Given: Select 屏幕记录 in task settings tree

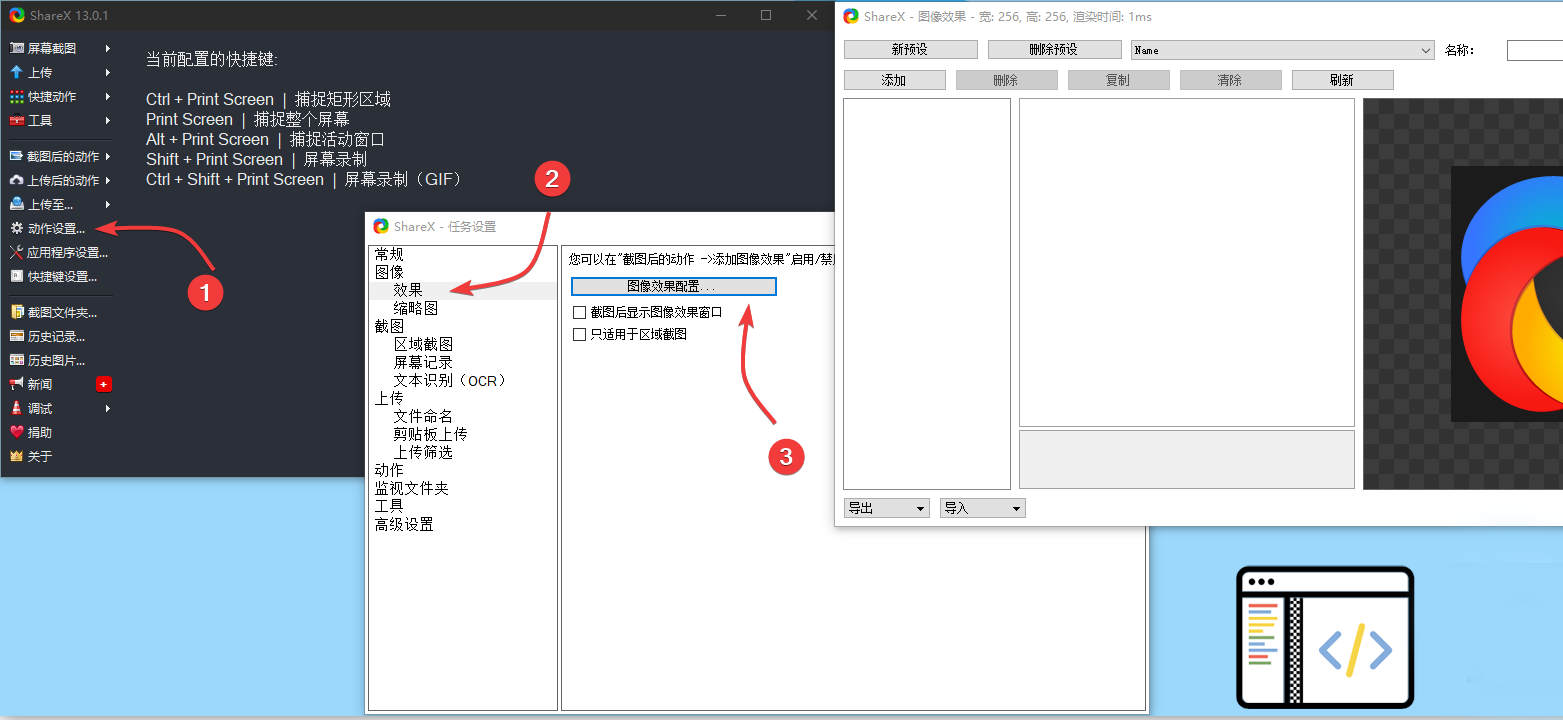Looking at the screenshot, I should [x=423, y=362].
